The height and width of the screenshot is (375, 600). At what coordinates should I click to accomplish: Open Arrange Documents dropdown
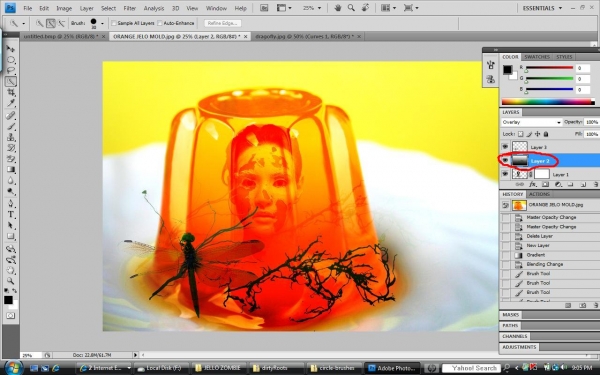(389, 8)
